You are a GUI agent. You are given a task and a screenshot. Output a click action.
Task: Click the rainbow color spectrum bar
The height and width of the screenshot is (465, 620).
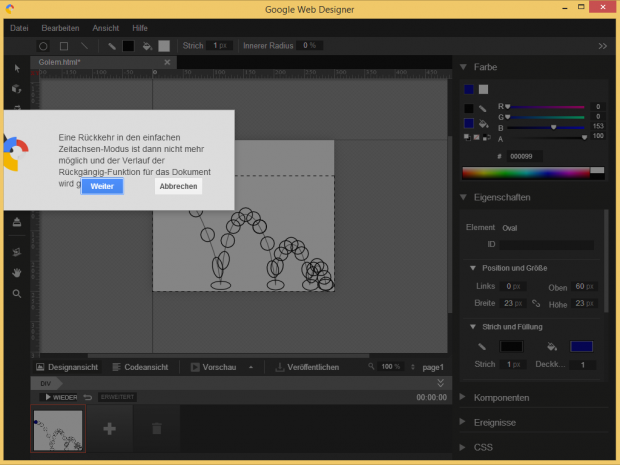(x=526, y=172)
